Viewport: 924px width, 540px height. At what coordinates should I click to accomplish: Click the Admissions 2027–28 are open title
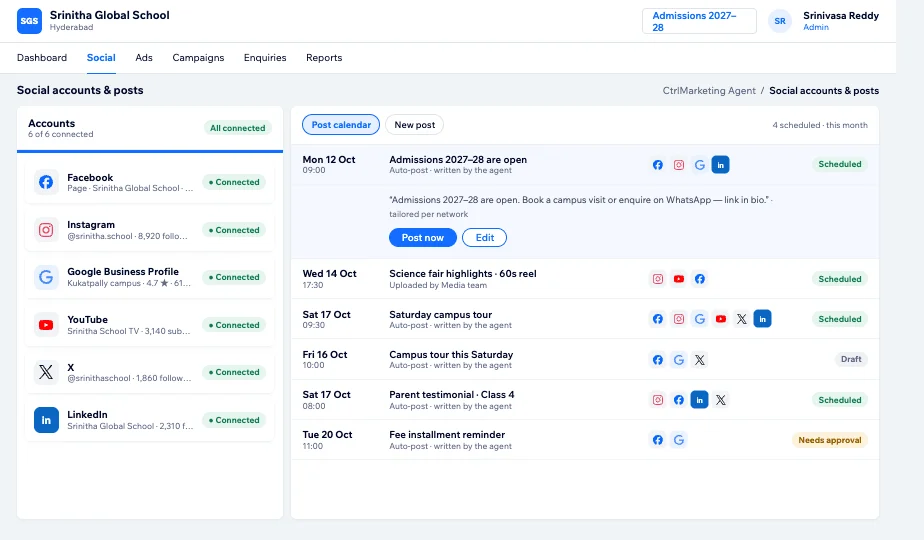click(x=458, y=160)
